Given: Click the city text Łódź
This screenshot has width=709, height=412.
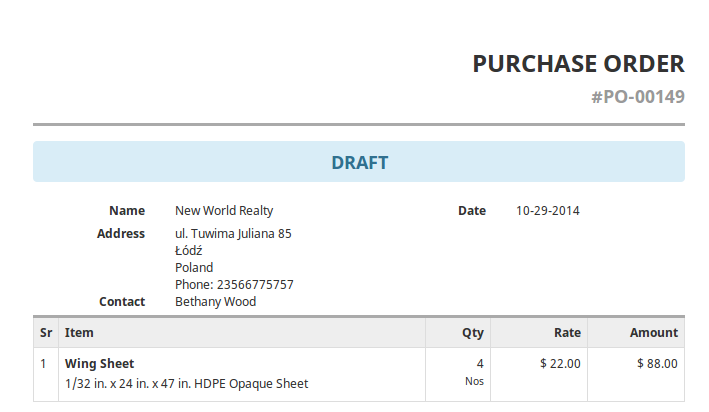Looking at the screenshot, I should pyautogui.click(x=189, y=251).
